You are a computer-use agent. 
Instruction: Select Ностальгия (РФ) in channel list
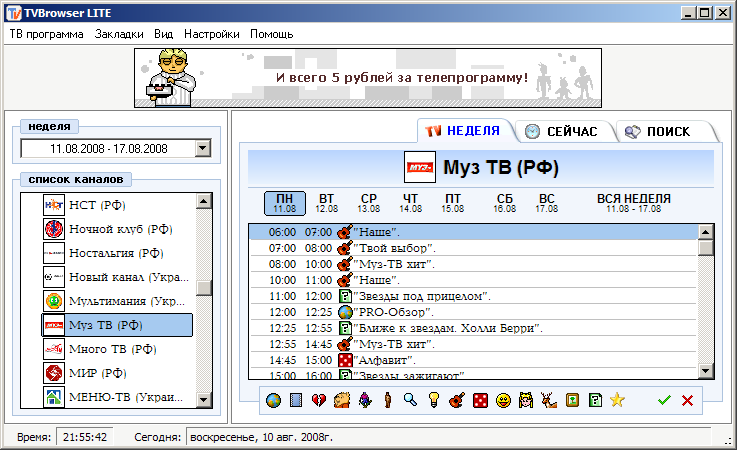pos(118,253)
